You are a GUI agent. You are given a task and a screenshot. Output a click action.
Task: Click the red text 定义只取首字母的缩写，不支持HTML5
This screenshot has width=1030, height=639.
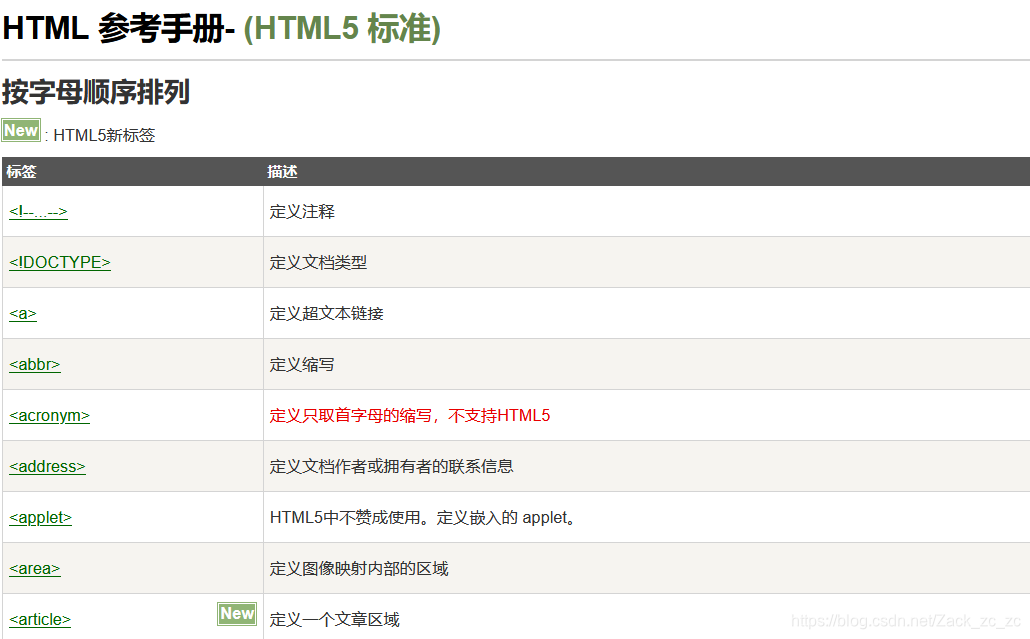click(x=410, y=416)
